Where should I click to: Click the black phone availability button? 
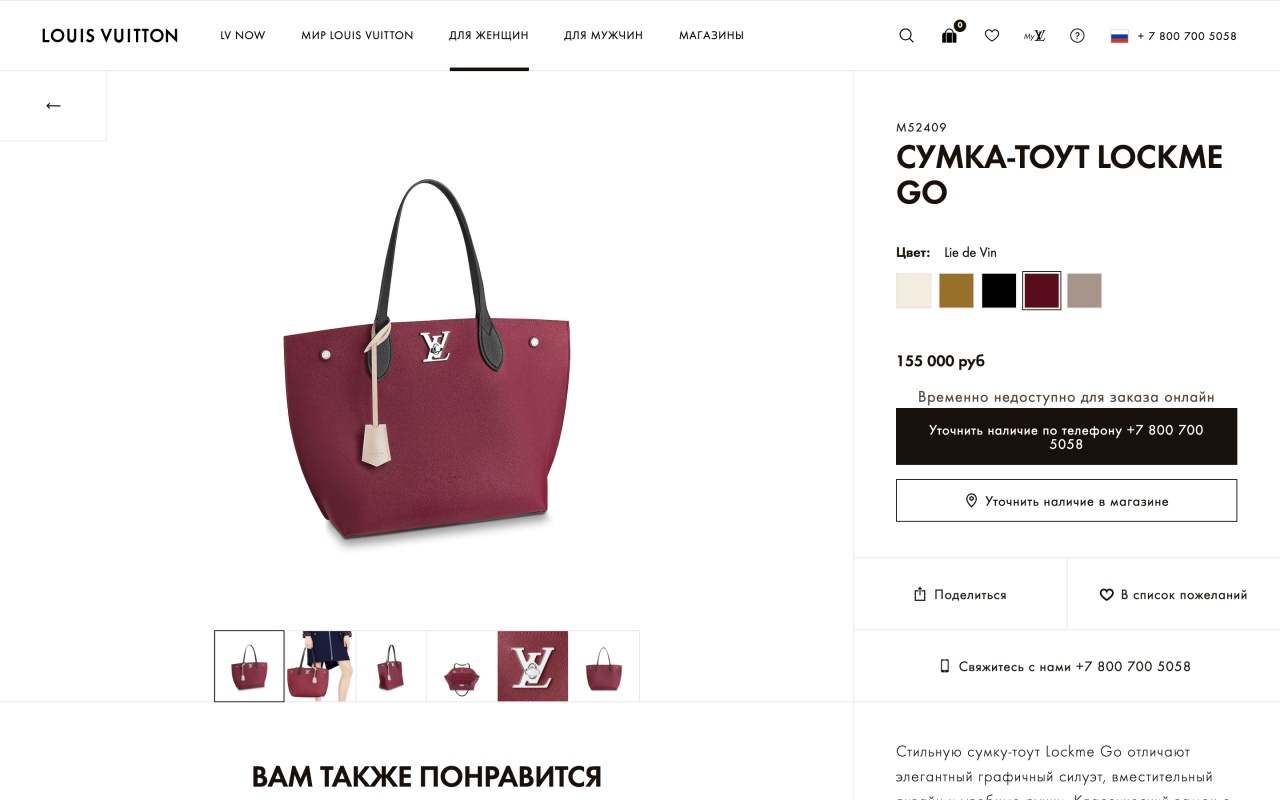pos(1066,436)
